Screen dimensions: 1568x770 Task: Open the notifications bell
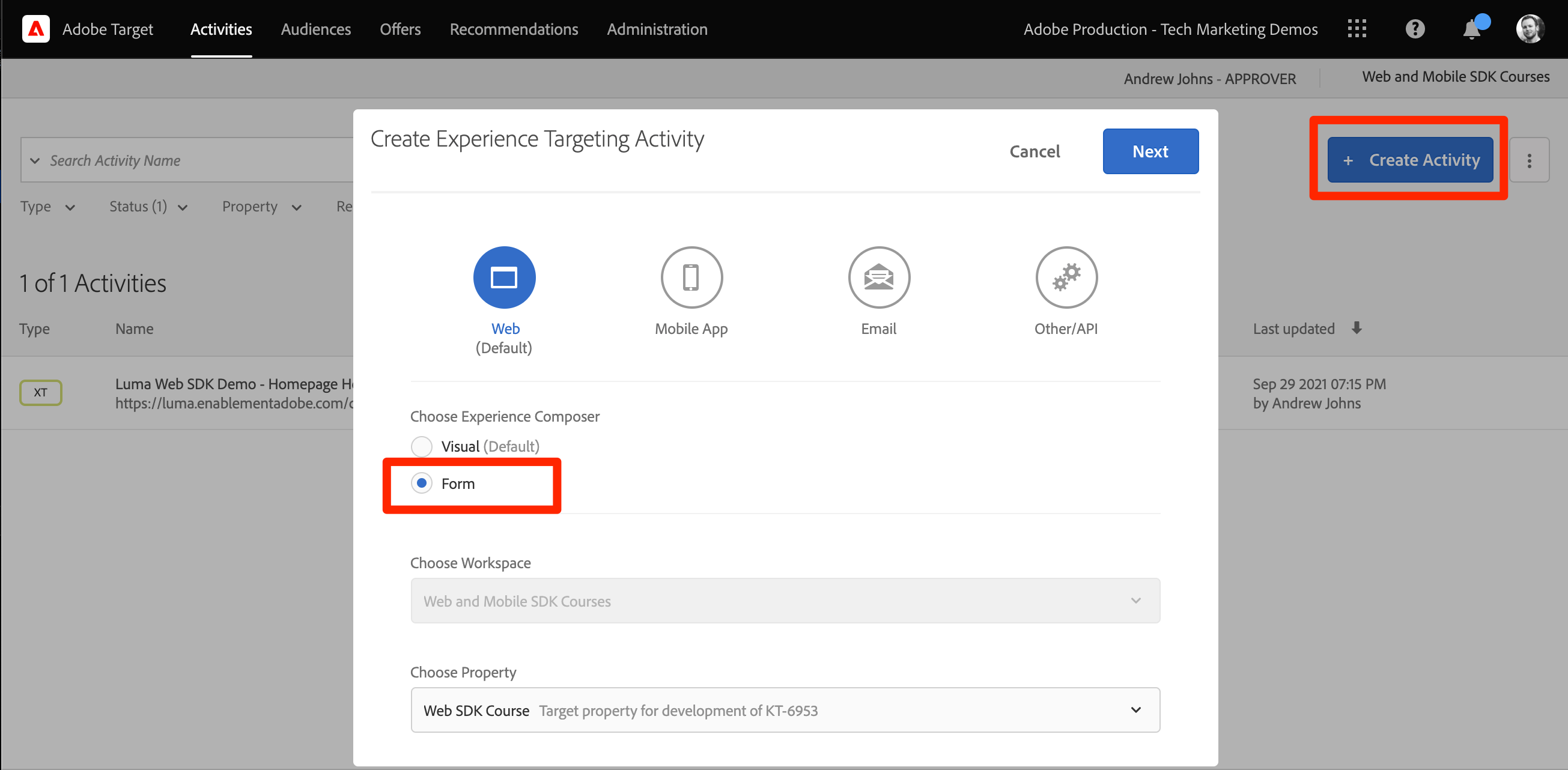click(x=1471, y=29)
